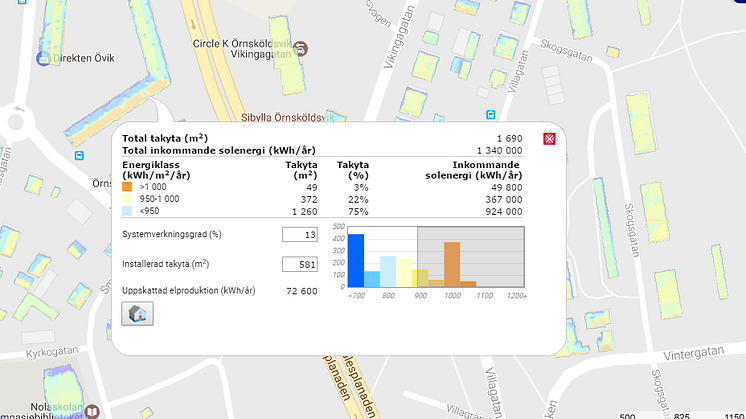Click the orange 1000 histogram bar
The image size is (746, 419).
tap(452, 264)
